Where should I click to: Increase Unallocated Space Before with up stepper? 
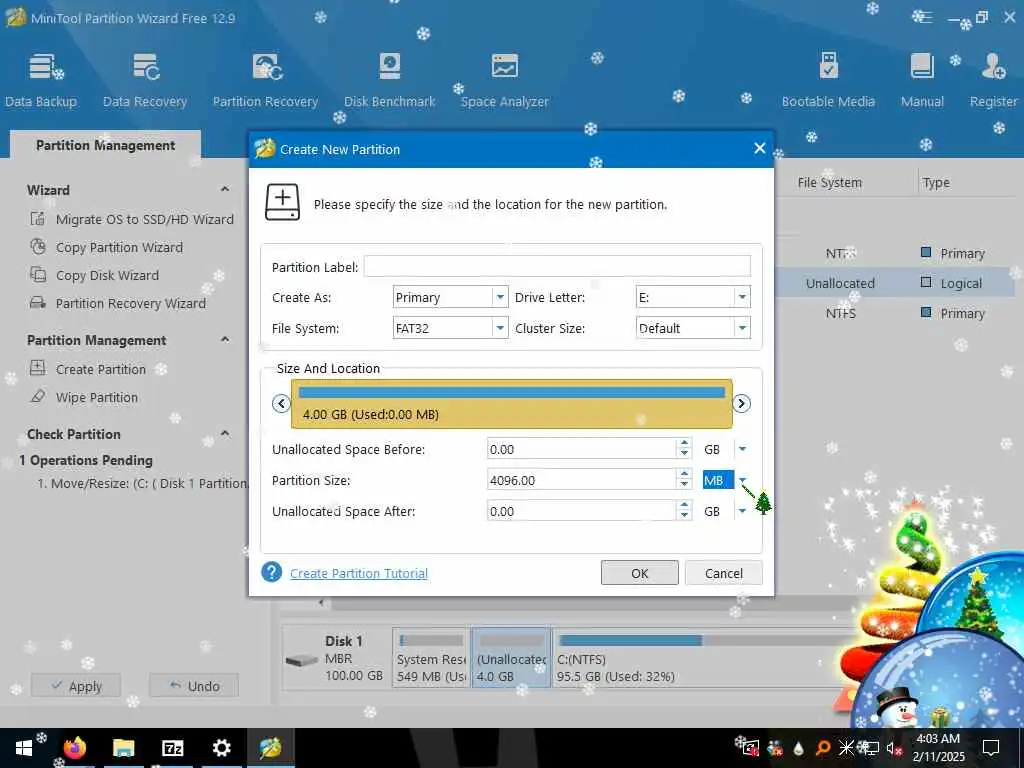684,443
